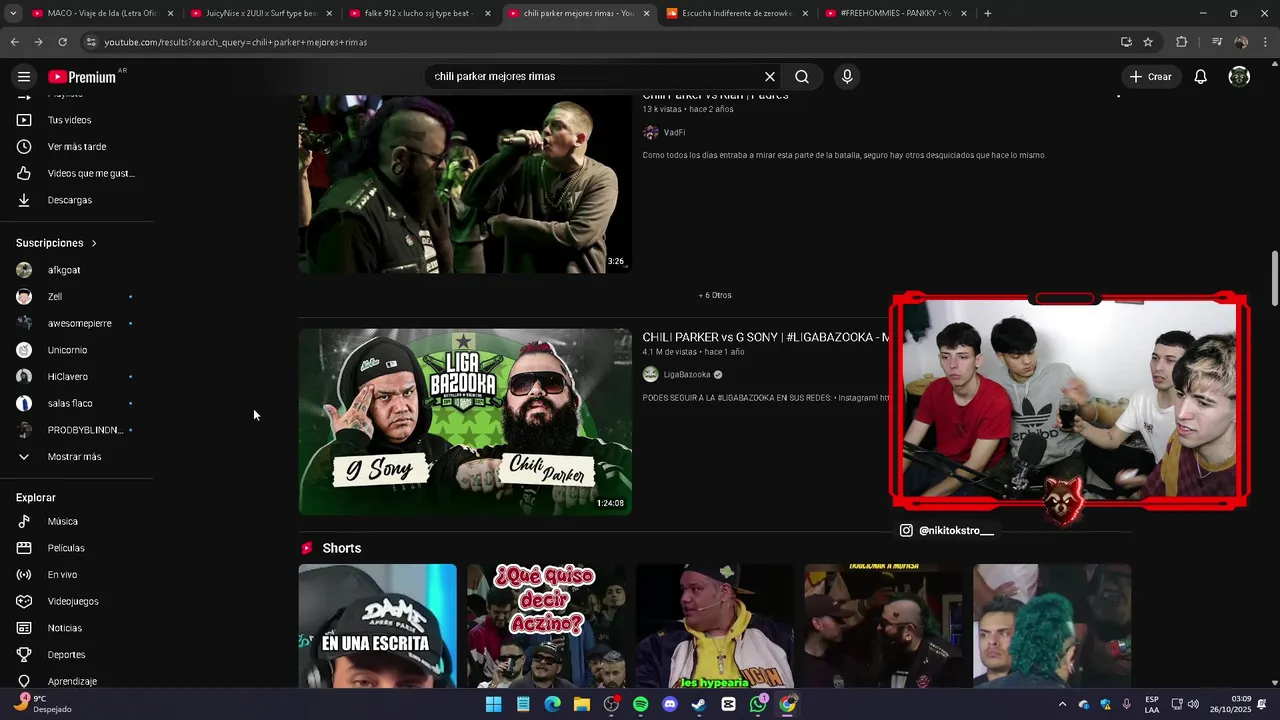
Task: Open Steam from the taskbar
Action: click(699, 704)
